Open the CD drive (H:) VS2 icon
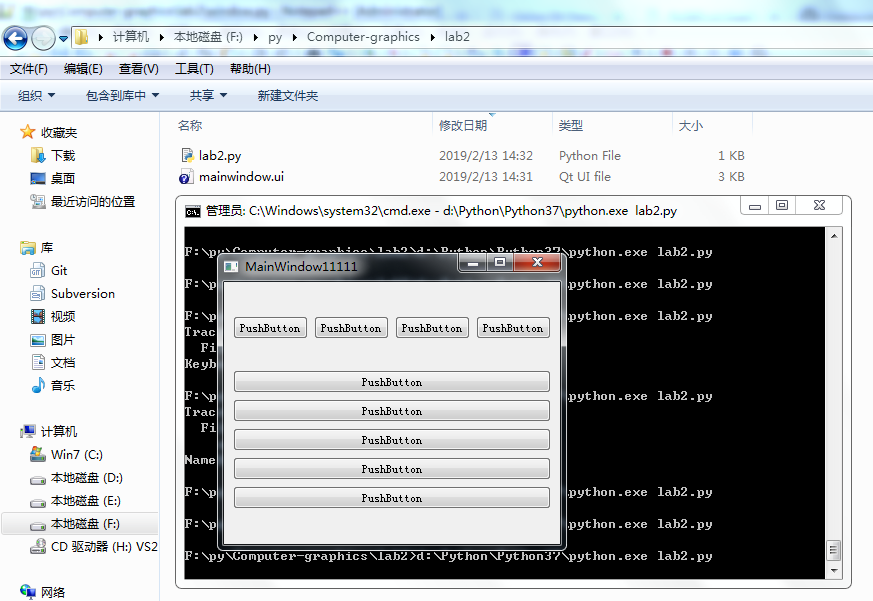873x601 pixels. (37, 546)
